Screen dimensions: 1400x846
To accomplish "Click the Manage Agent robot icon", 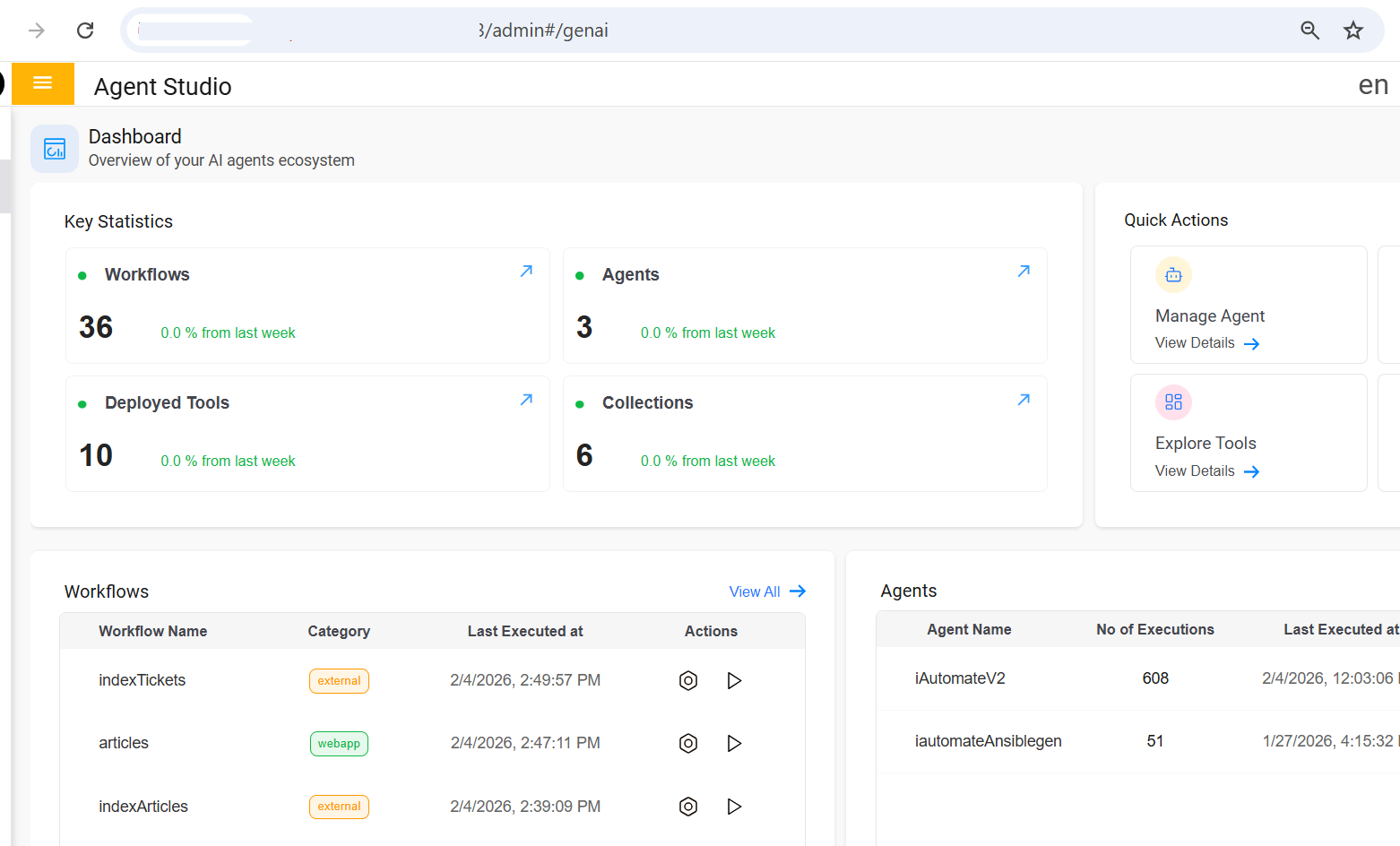I will click(x=1173, y=275).
